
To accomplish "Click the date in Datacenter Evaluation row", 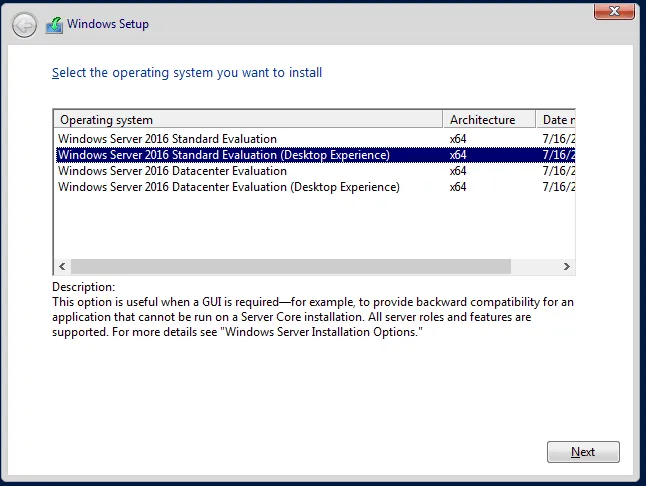I will [x=559, y=171].
